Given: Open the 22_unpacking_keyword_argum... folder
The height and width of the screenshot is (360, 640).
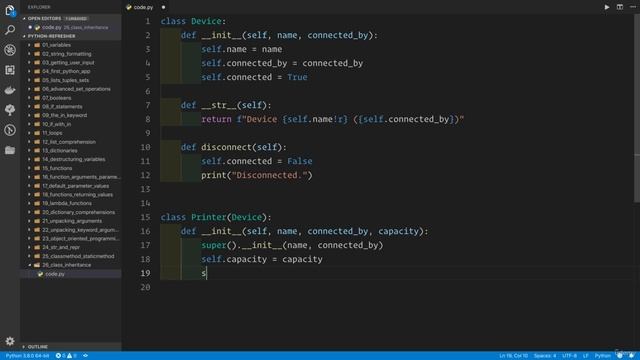Looking at the screenshot, I should click(x=71, y=230).
